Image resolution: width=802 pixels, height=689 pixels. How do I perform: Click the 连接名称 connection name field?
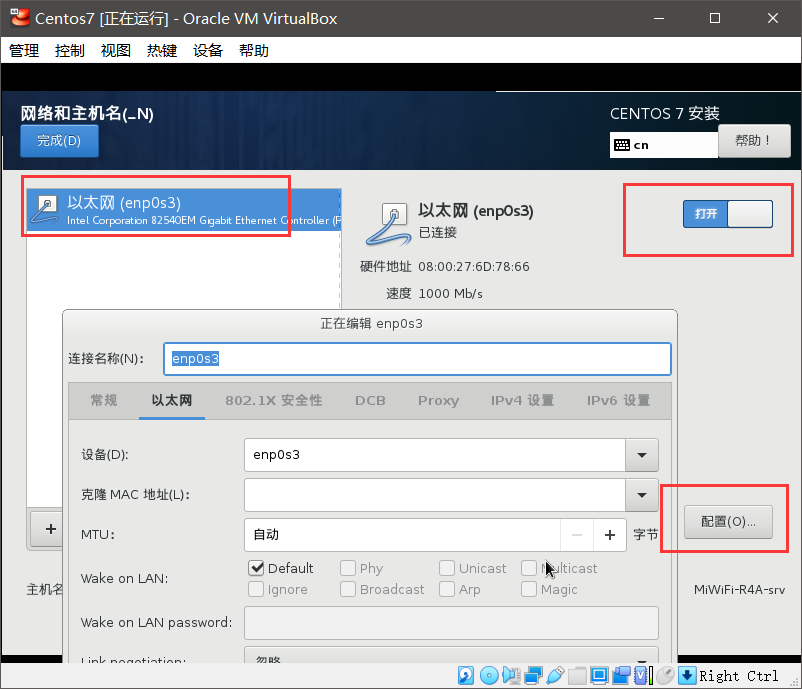tap(417, 359)
